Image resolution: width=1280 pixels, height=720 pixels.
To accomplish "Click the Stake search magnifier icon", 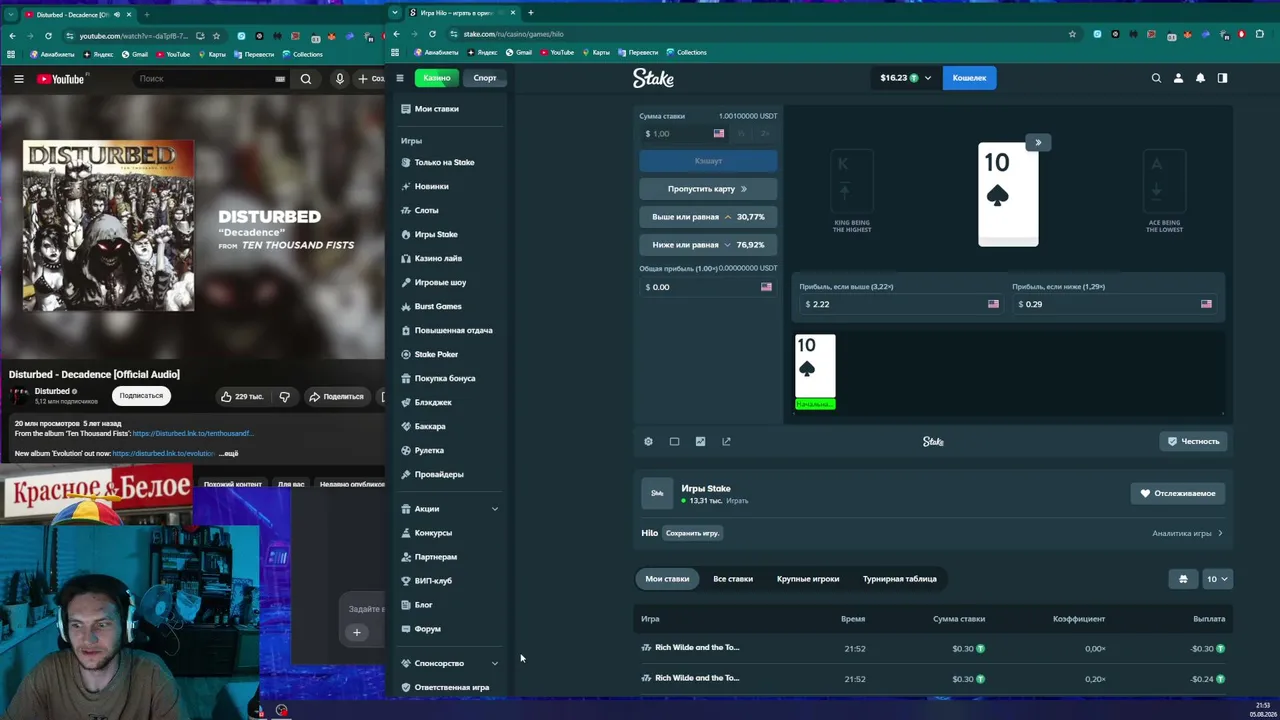I will tap(1156, 78).
